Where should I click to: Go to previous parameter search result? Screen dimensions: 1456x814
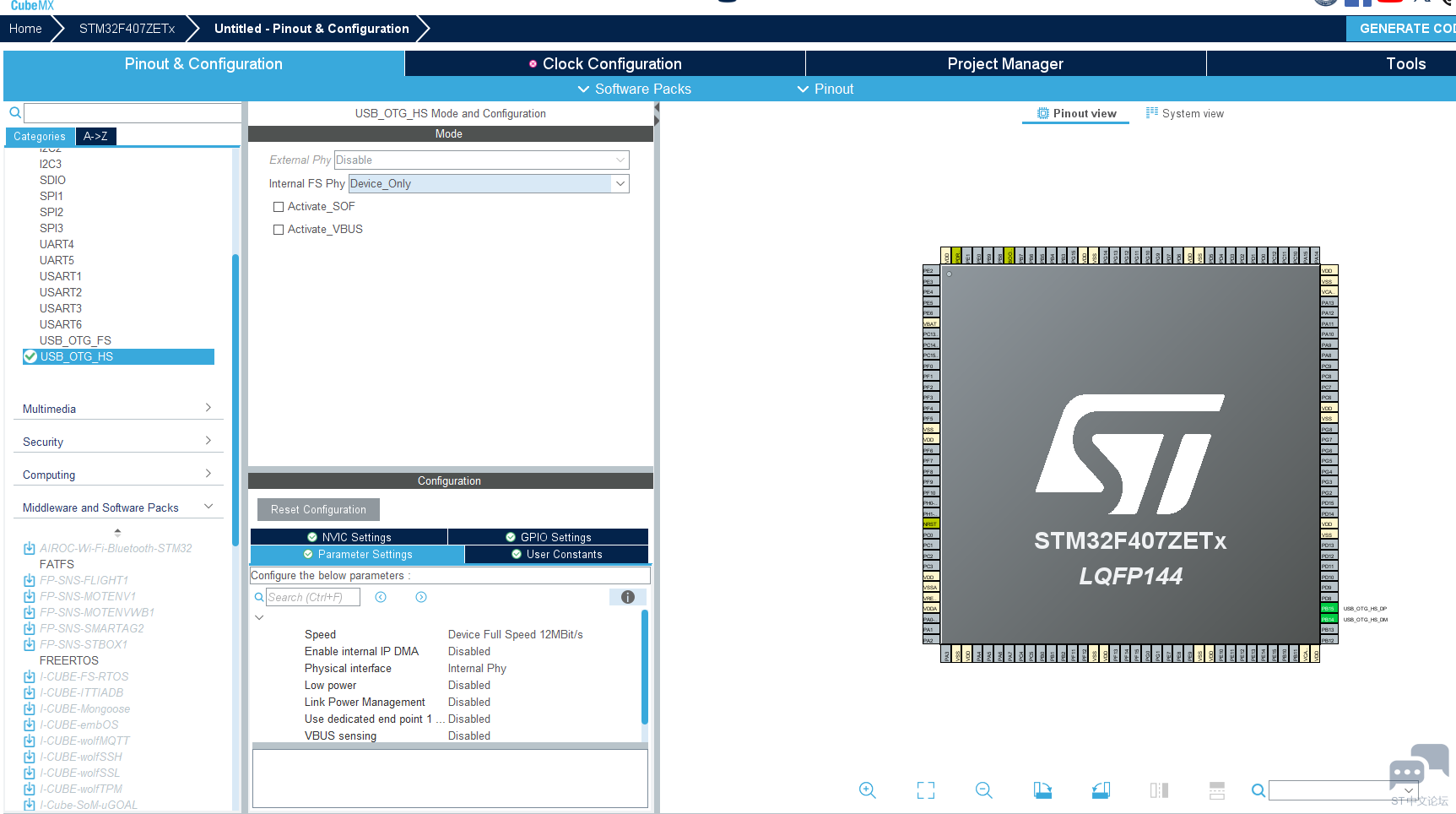click(x=381, y=597)
